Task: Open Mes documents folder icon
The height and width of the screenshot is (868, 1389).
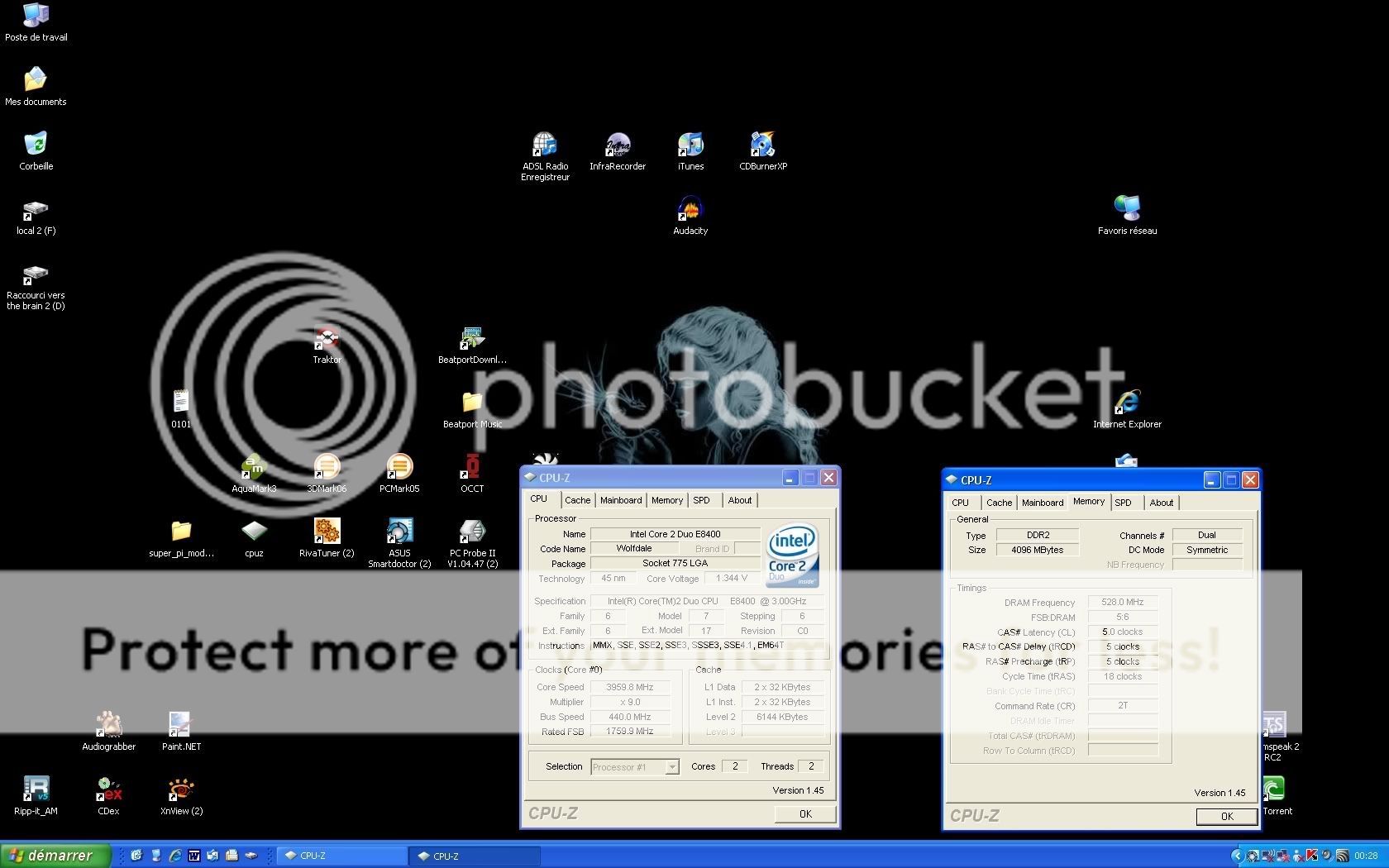Action: (36, 86)
